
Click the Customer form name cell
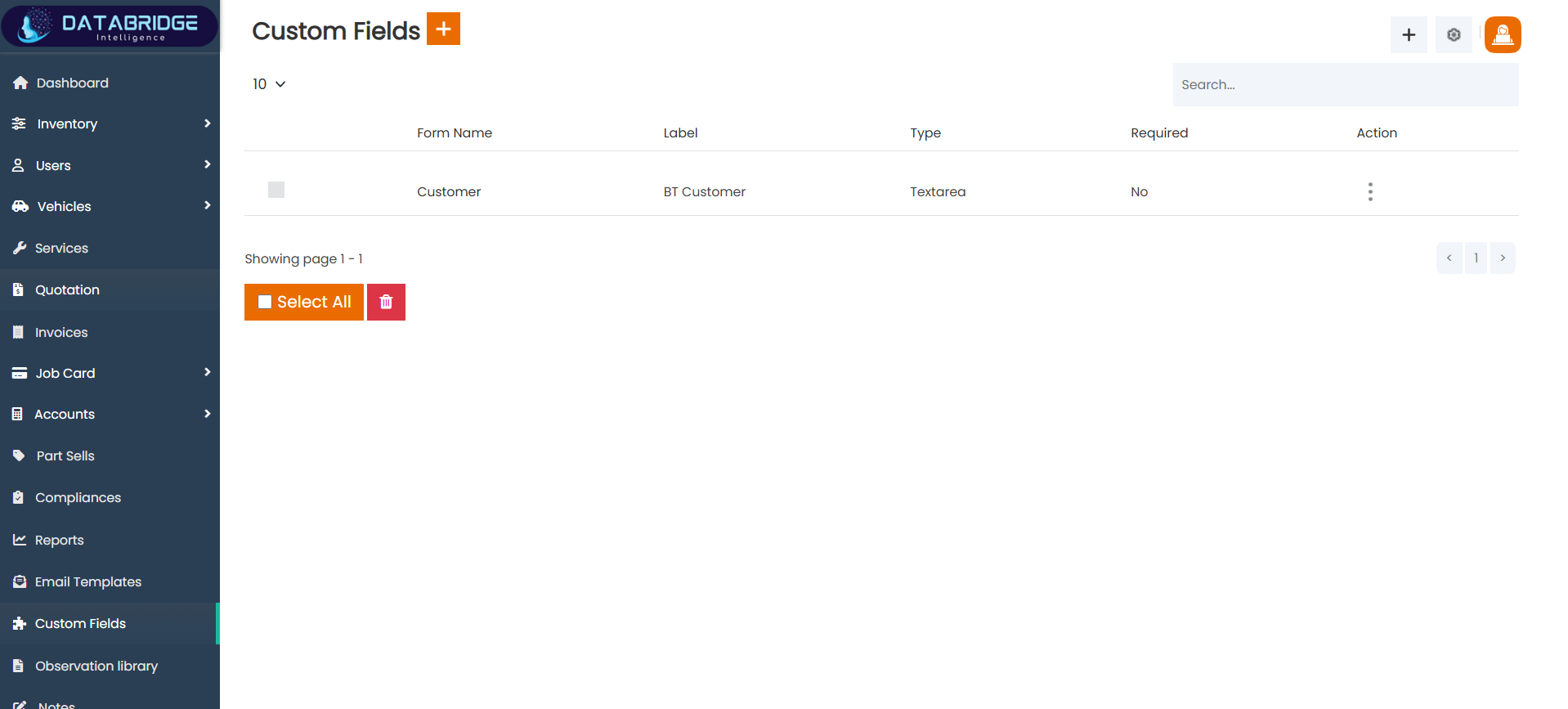(449, 191)
